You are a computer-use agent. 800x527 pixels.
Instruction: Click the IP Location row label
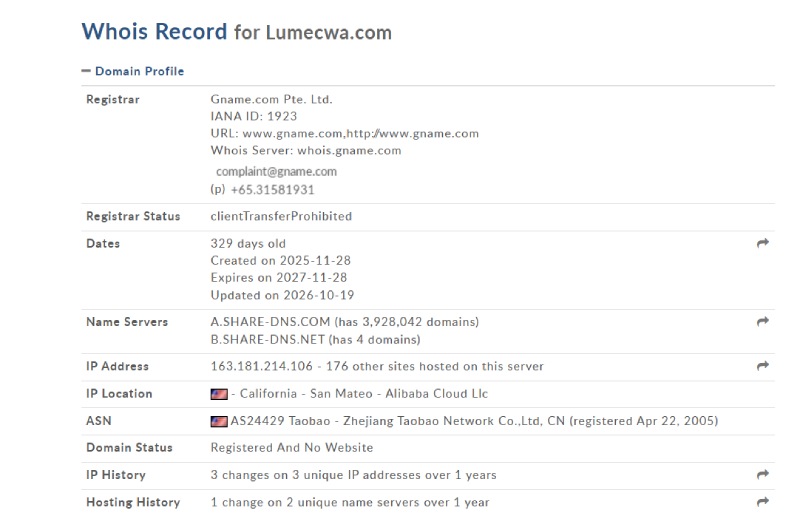(x=119, y=394)
